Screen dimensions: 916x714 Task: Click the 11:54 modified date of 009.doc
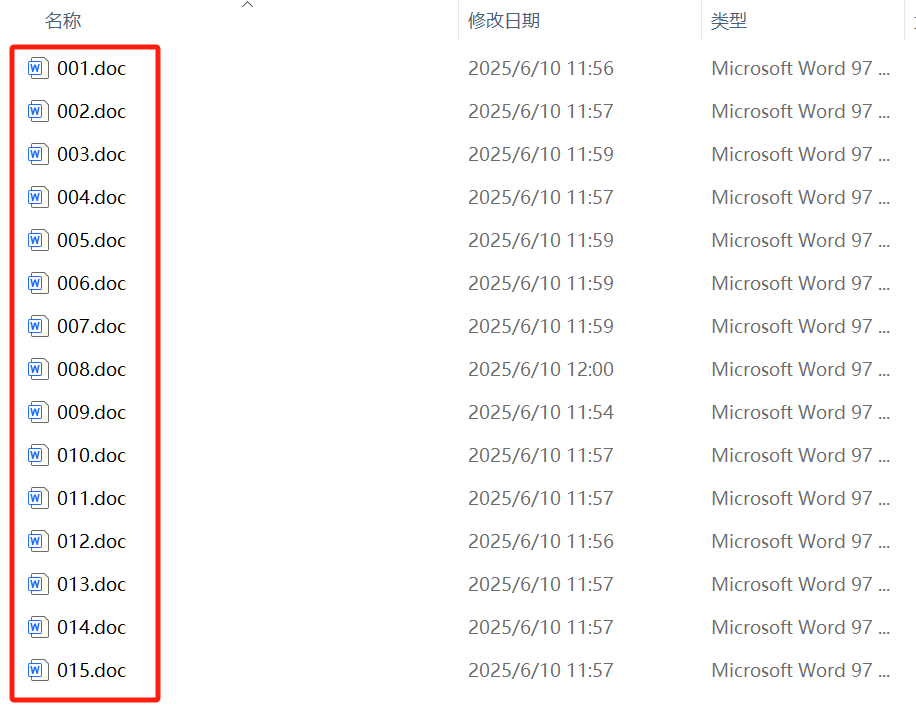pos(541,412)
